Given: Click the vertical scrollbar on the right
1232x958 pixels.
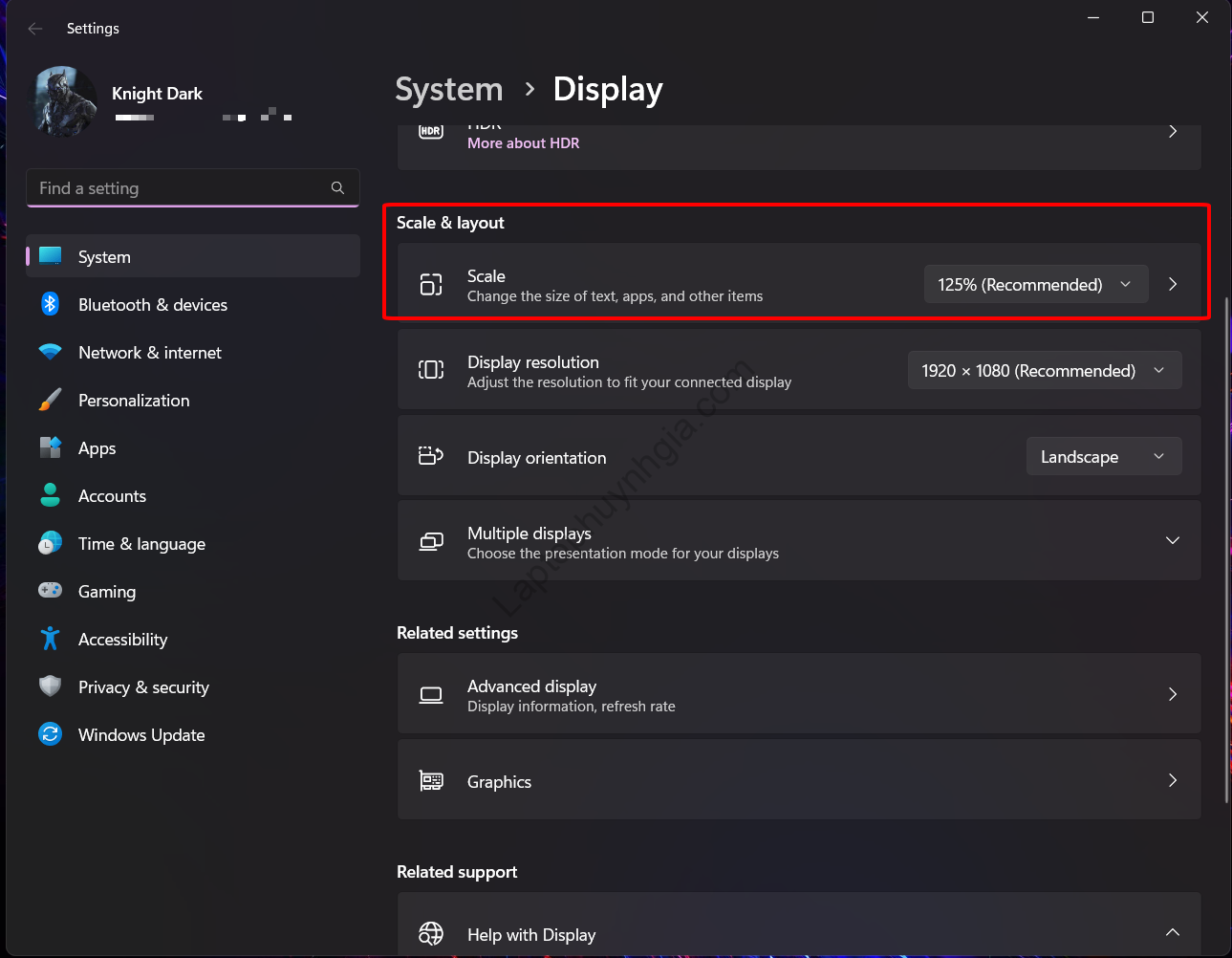Looking at the screenshot, I should point(1227,550).
